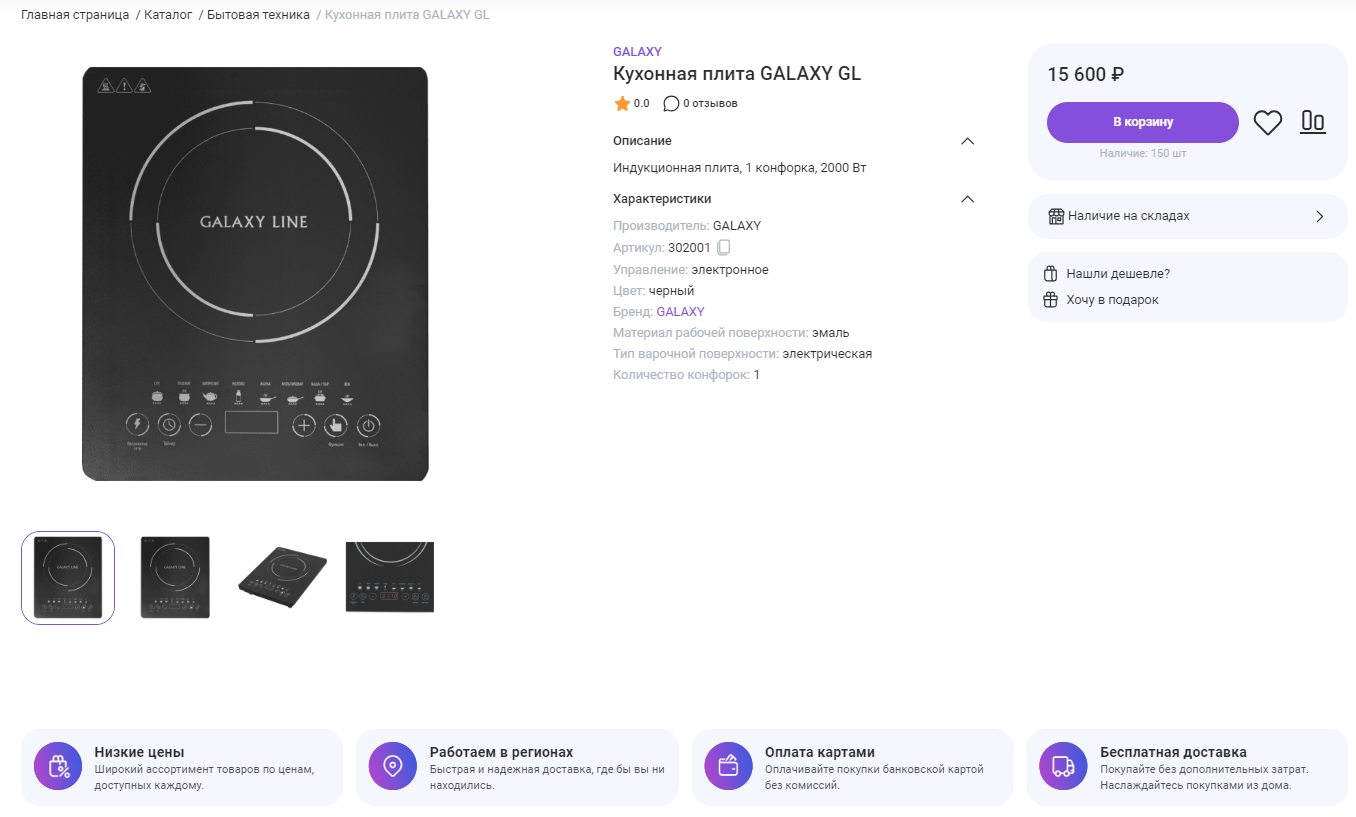Click the Бесплатная доставка card title
This screenshot has width=1356, height=817.
1173,752
